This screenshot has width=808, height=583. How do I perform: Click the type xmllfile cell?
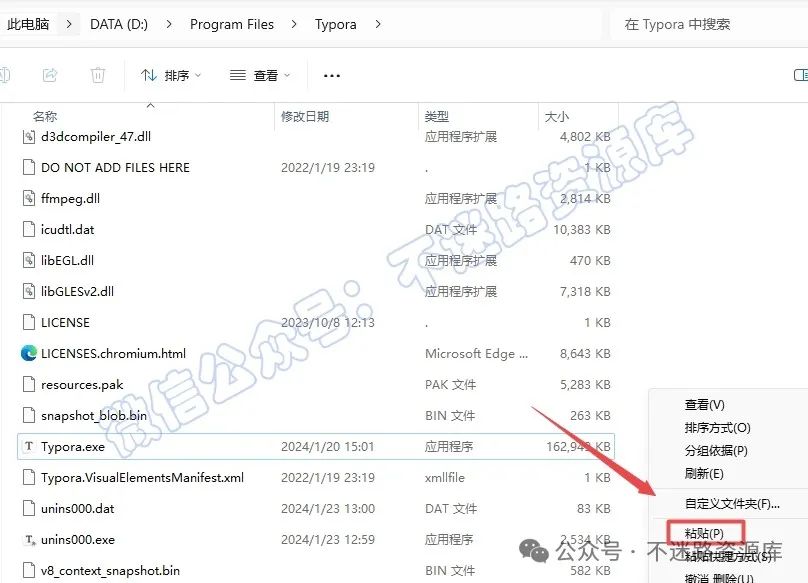pos(445,478)
